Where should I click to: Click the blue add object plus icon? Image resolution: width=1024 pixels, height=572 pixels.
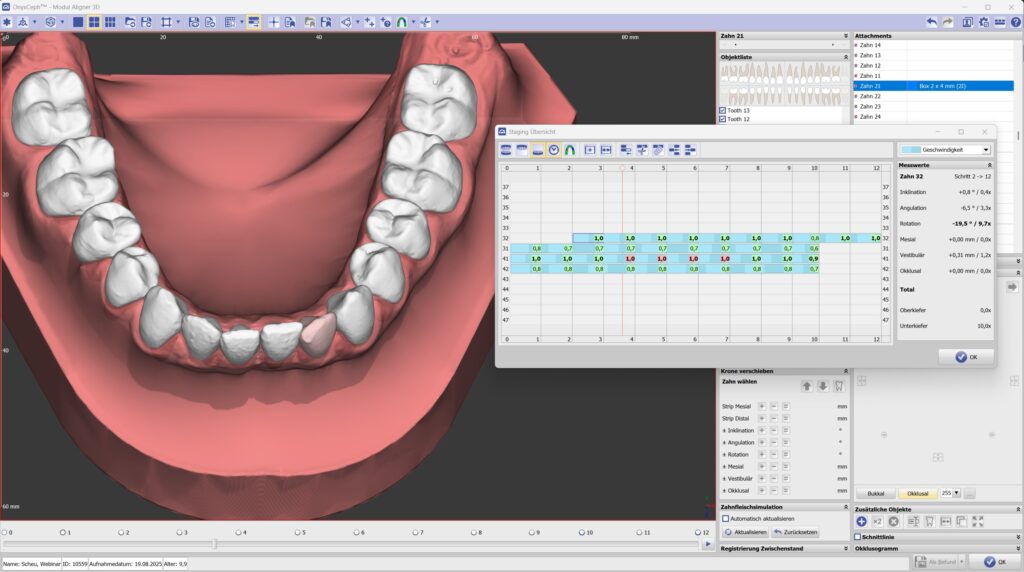pyautogui.click(x=861, y=521)
